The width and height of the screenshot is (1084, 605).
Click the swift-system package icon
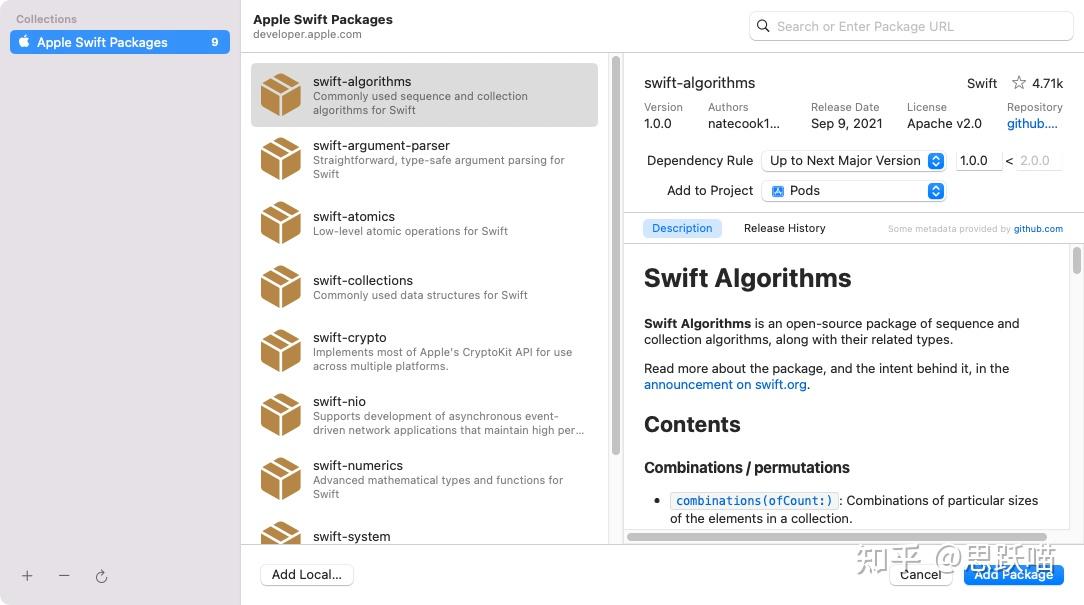(280, 538)
